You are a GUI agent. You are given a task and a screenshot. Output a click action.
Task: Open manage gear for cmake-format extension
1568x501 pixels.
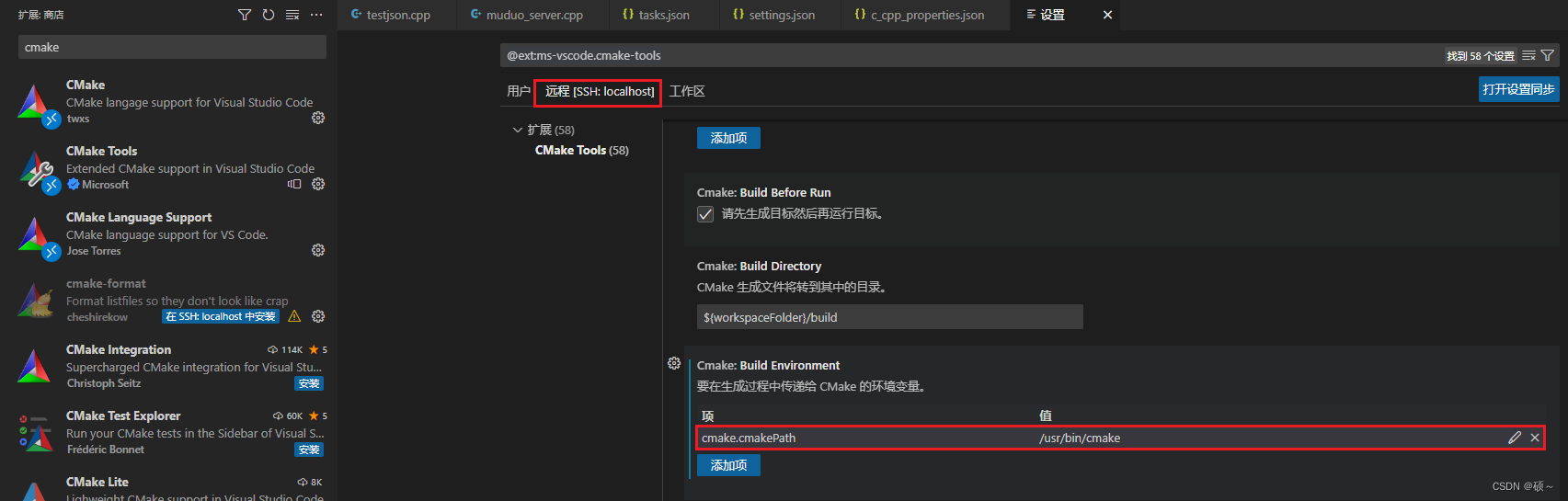click(x=318, y=316)
